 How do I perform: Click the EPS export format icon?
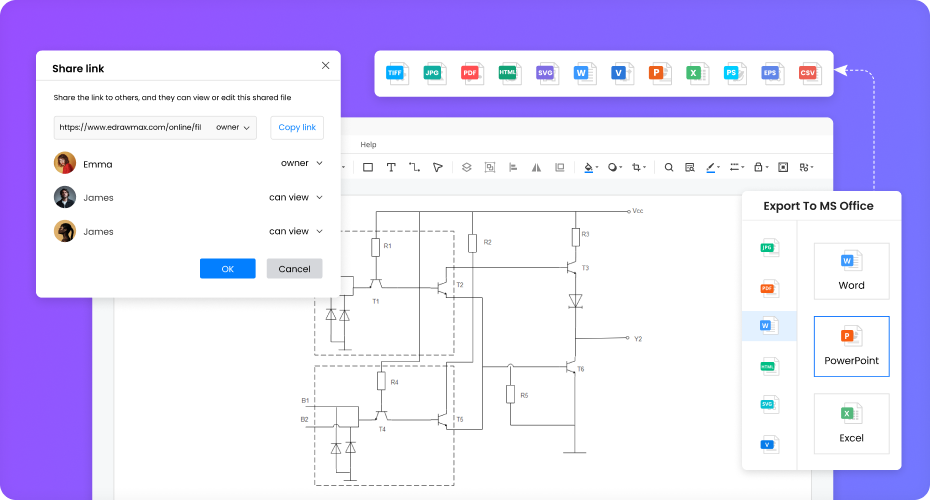point(771,73)
